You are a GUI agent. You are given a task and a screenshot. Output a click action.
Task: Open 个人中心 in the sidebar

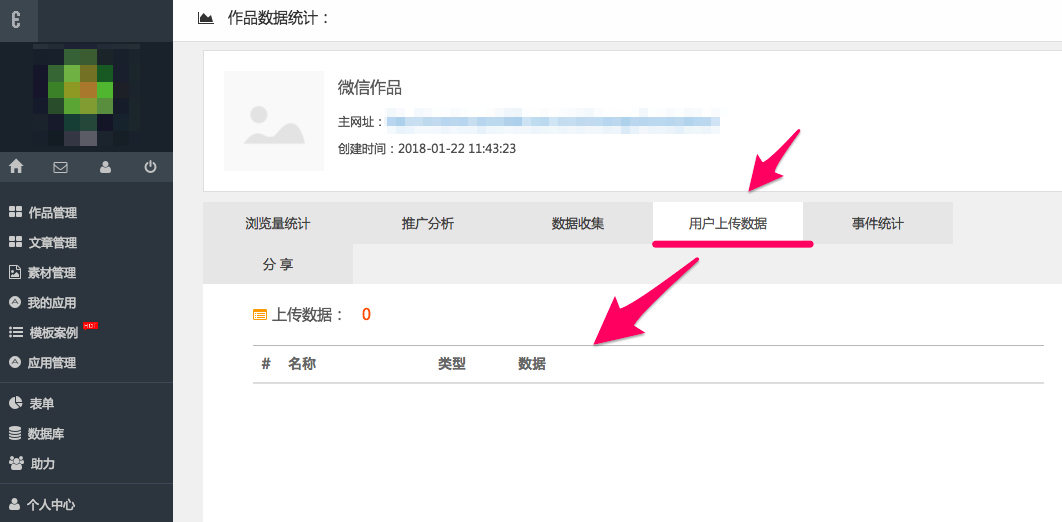[50, 505]
